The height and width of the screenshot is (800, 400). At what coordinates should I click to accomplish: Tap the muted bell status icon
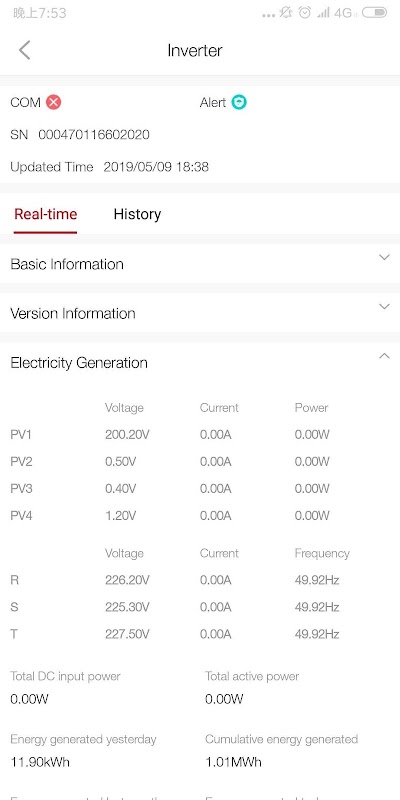tap(285, 13)
